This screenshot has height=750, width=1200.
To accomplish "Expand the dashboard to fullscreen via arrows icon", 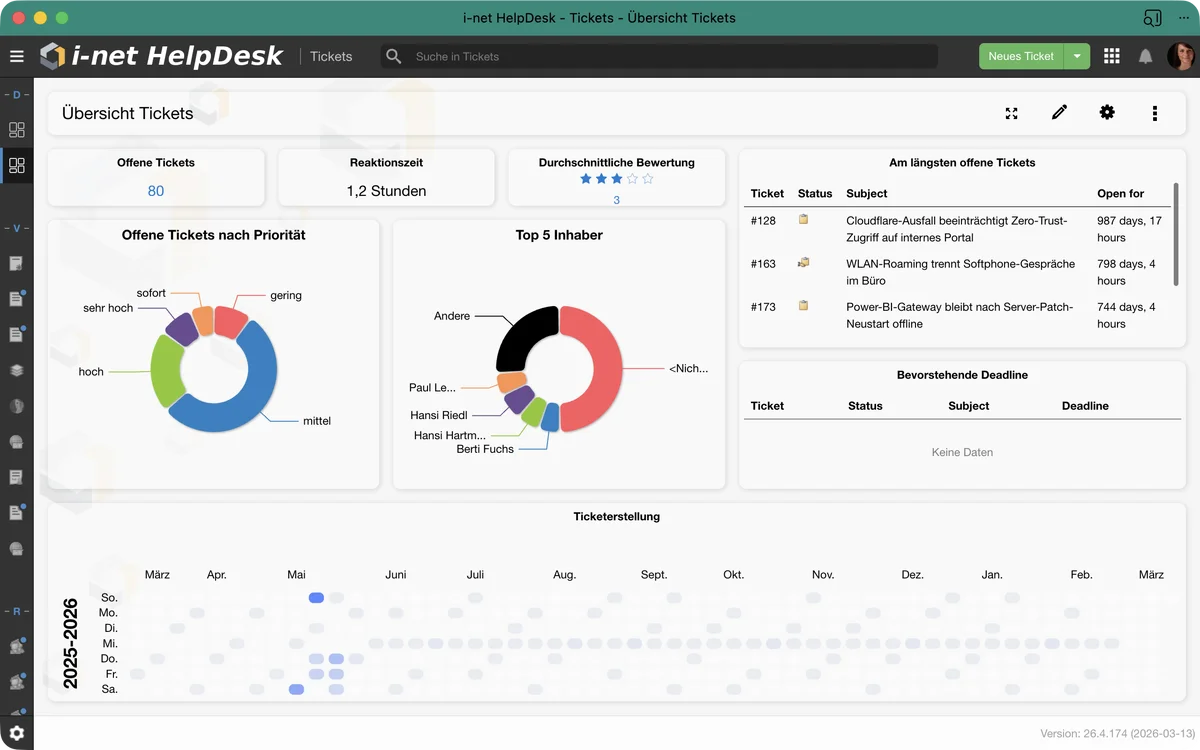I will point(1011,113).
